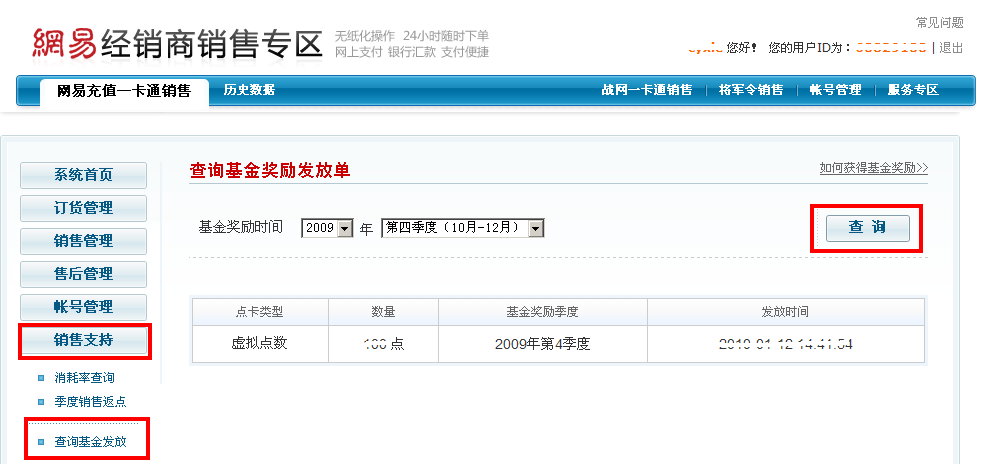The height and width of the screenshot is (464, 988).
Task: Click the 订货管理 sidebar button
Action: point(83,208)
